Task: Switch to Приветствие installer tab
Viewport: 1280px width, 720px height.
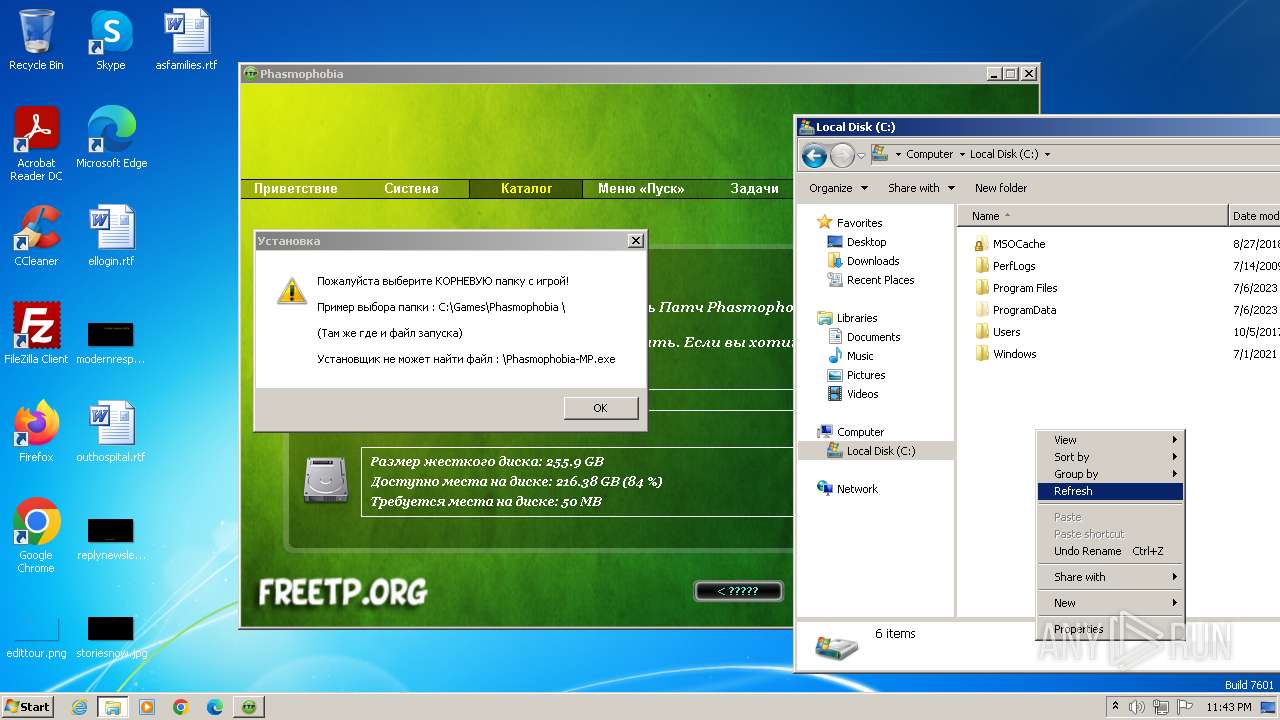Action: tap(296, 188)
